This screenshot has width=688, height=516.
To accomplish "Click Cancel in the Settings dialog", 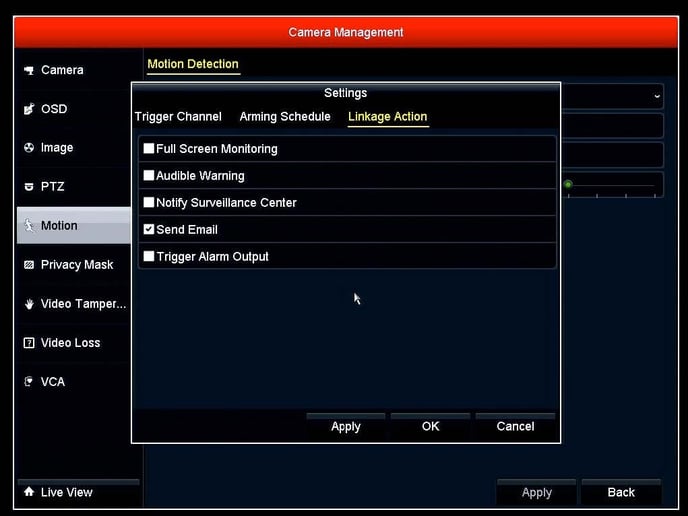I will [x=515, y=426].
